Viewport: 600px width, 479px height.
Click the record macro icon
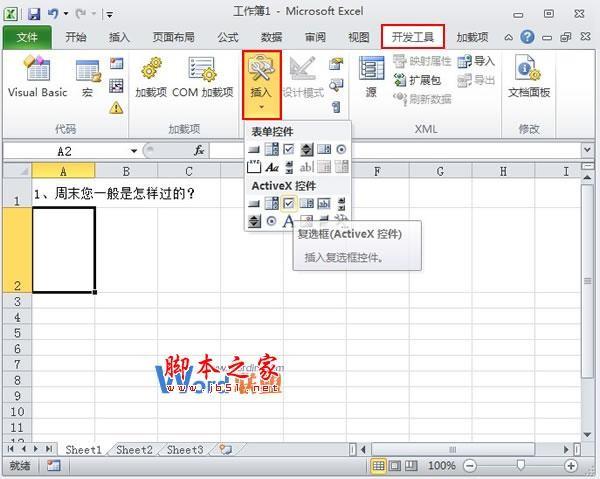[116, 63]
